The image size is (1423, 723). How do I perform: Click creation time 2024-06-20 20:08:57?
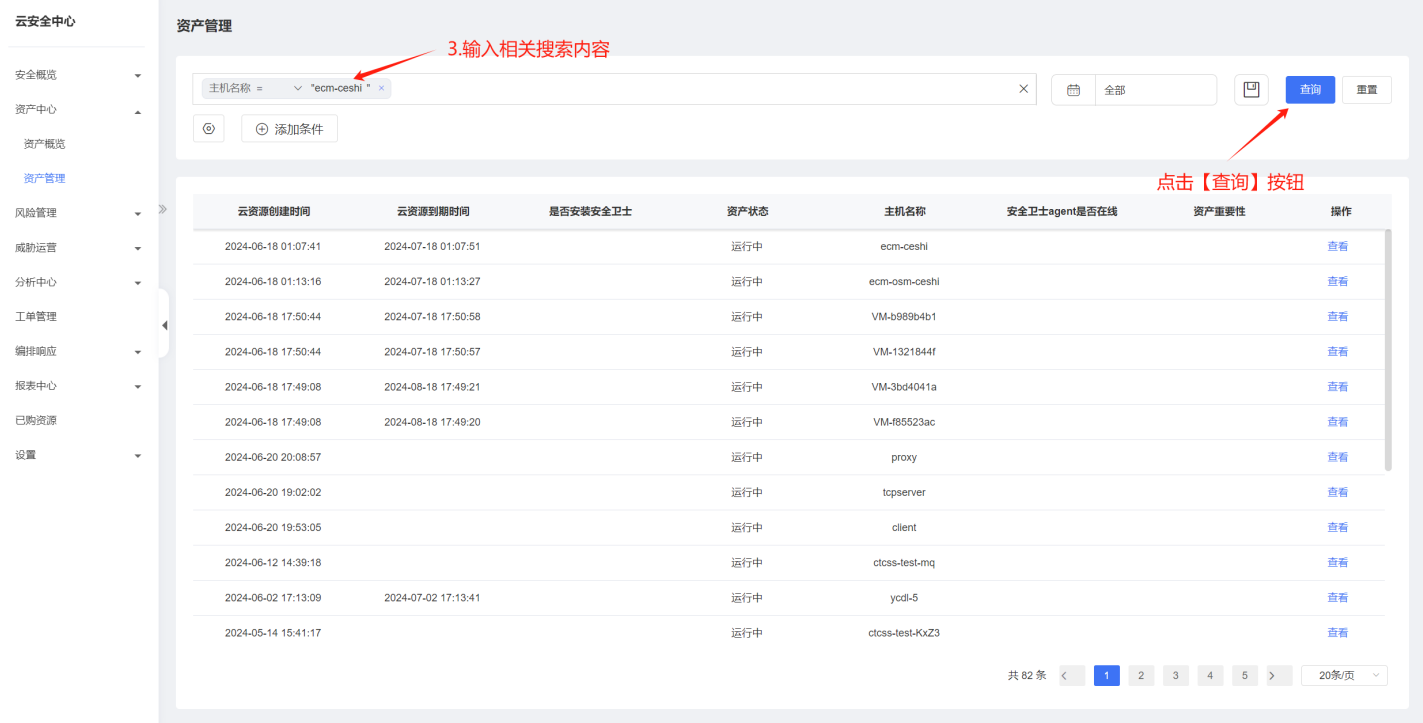[273, 457]
